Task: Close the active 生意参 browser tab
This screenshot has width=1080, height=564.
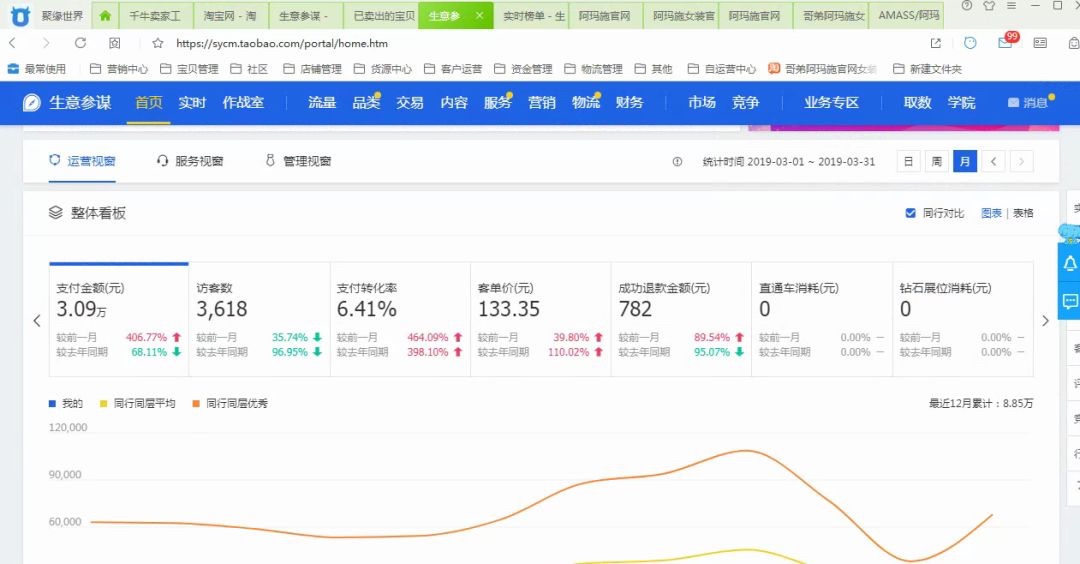Action: click(x=479, y=15)
